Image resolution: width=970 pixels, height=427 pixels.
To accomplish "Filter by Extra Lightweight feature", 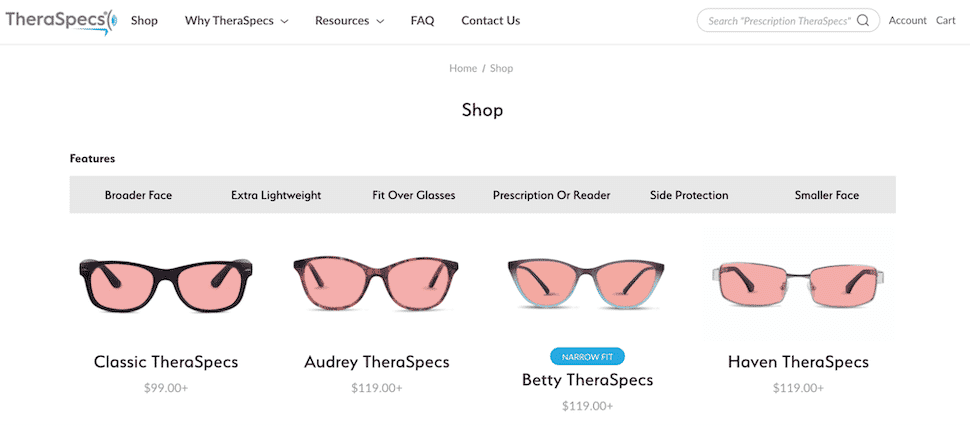I will pos(276,195).
